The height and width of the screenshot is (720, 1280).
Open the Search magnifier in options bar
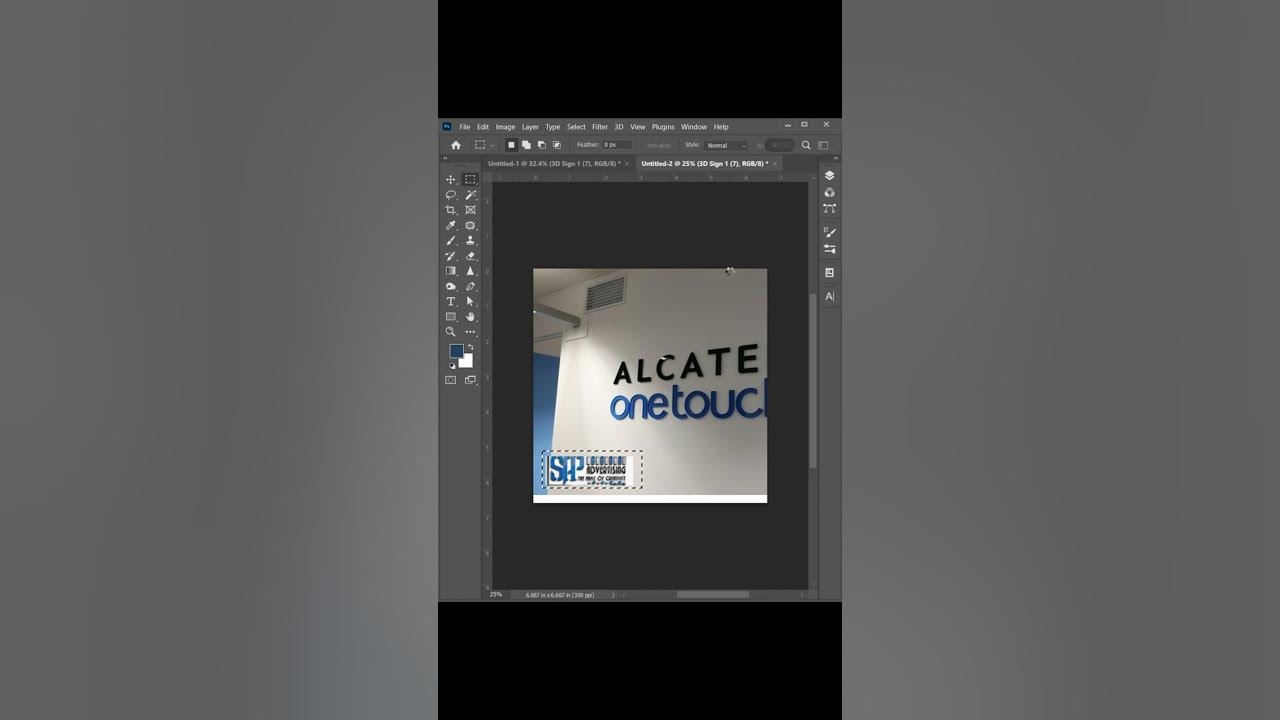[806, 145]
